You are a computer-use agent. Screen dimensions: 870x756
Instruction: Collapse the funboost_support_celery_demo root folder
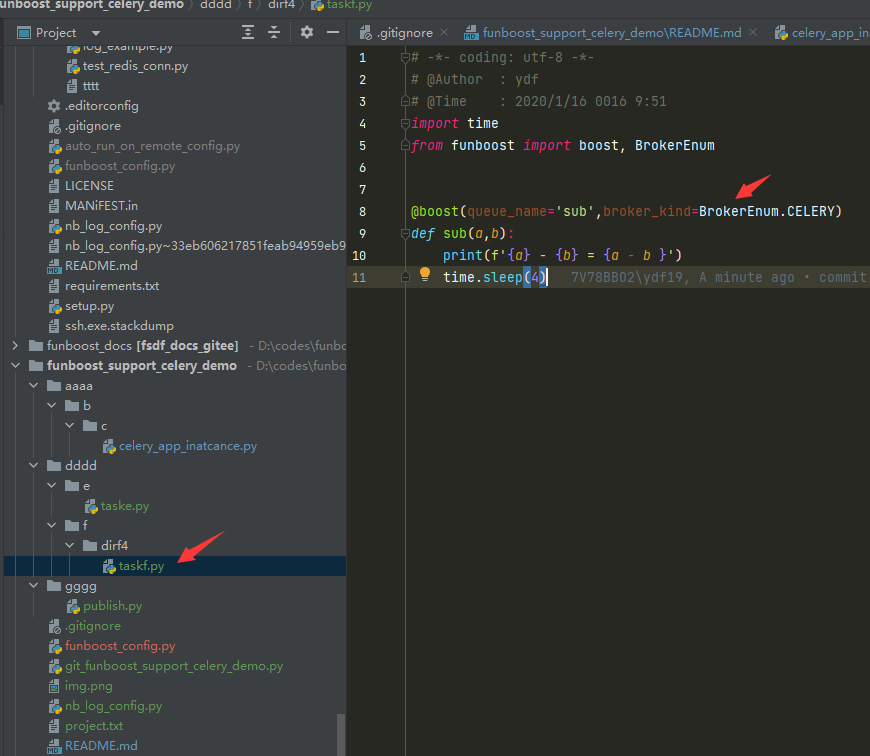[16, 366]
